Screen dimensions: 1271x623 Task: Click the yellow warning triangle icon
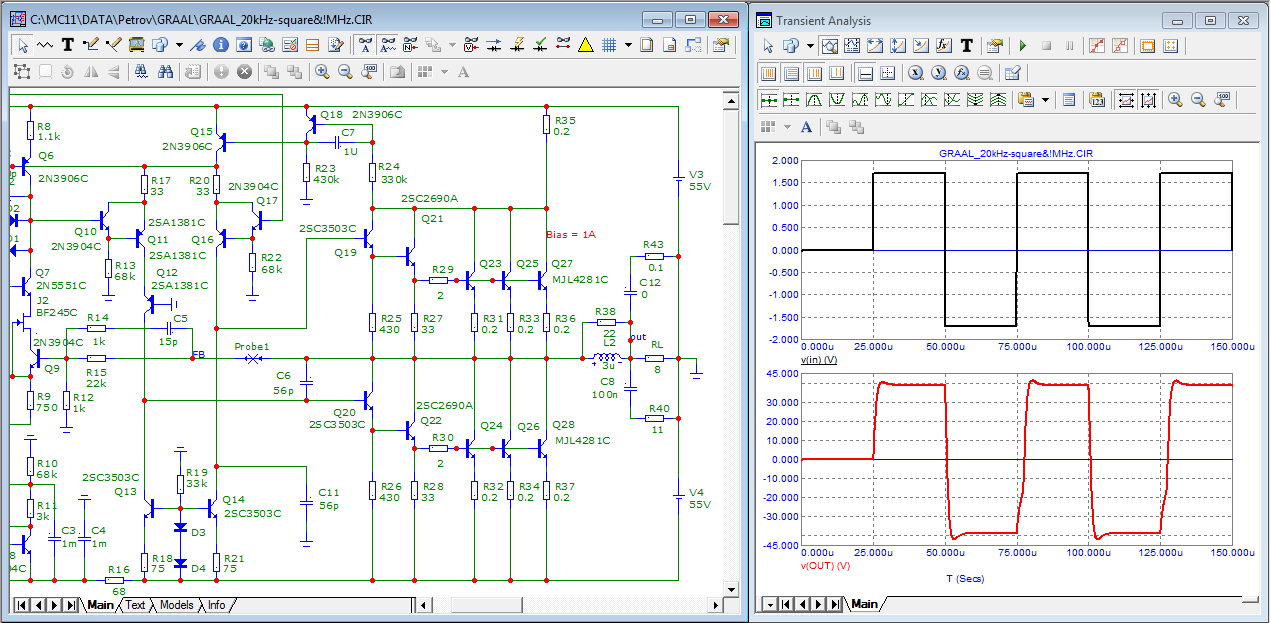pos(586,45)
